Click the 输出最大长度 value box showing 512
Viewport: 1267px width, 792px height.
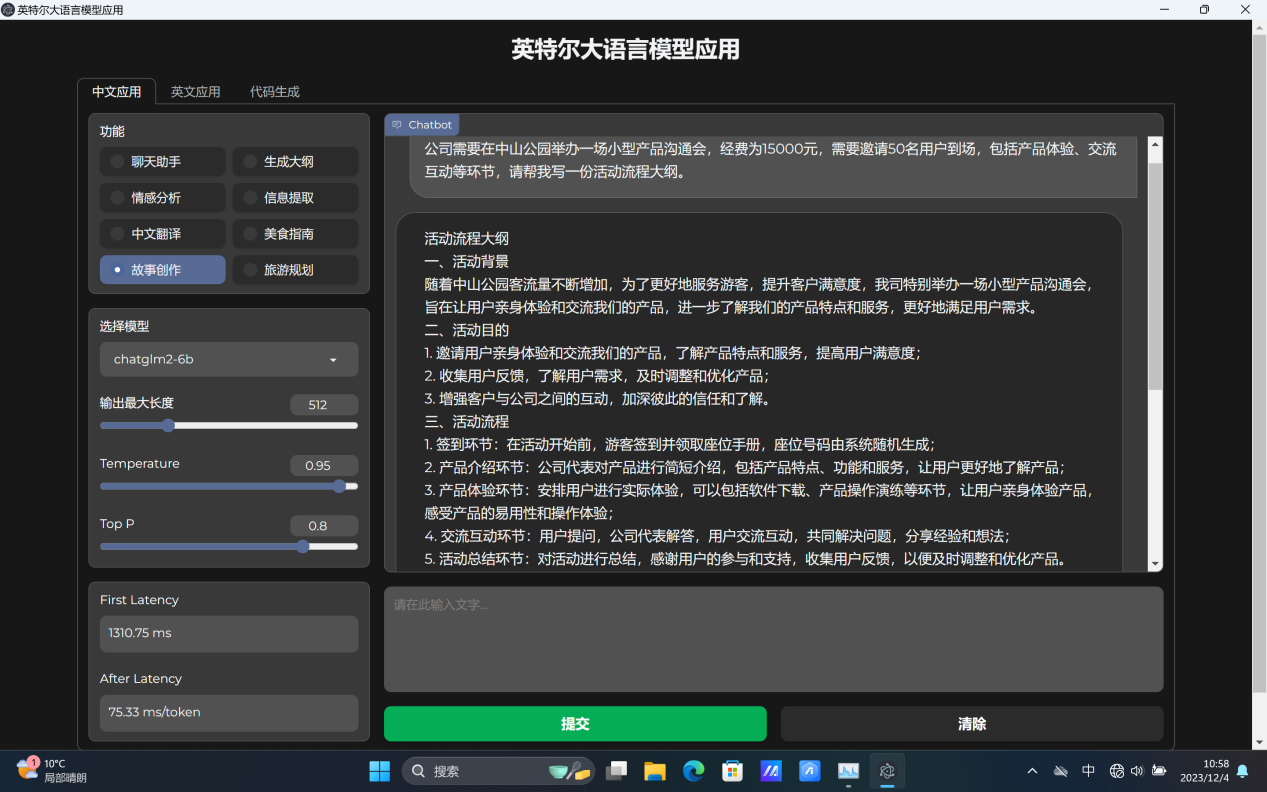(324, 405)
